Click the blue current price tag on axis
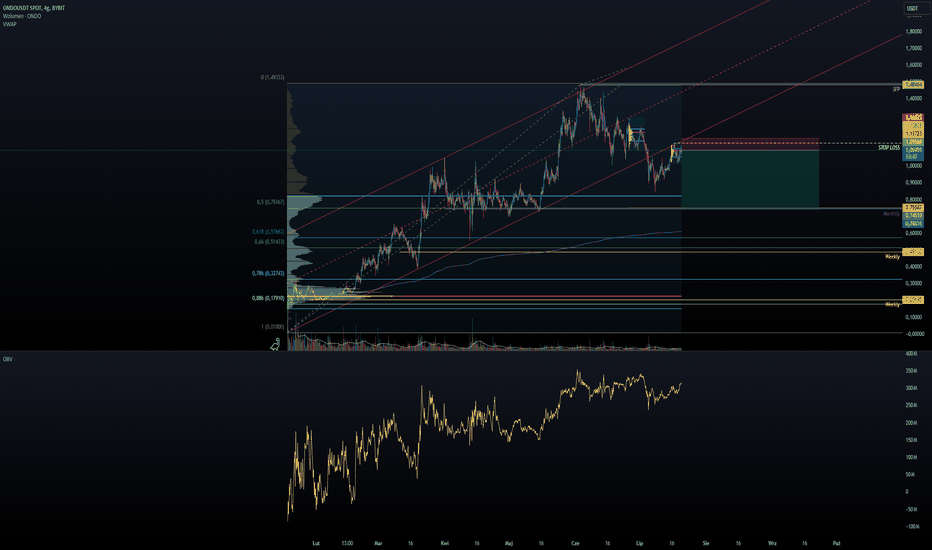Image resolution: width=932 pixels, height=550 pixels. (x=913, y=153)
